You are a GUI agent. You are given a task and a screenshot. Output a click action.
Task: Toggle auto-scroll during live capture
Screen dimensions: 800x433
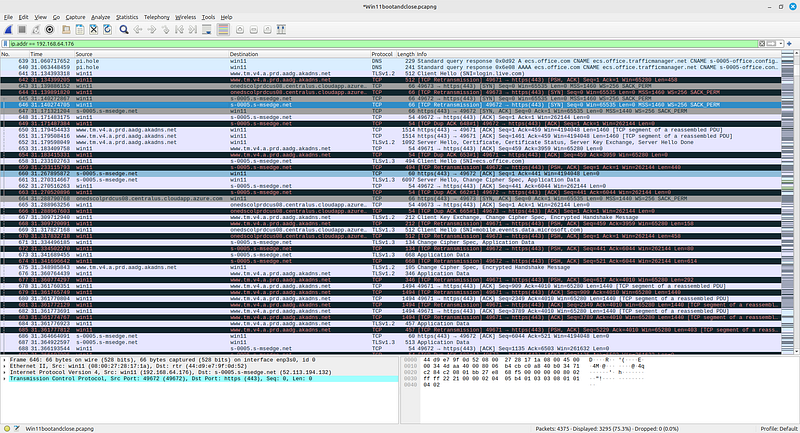(x=207, y=30)
